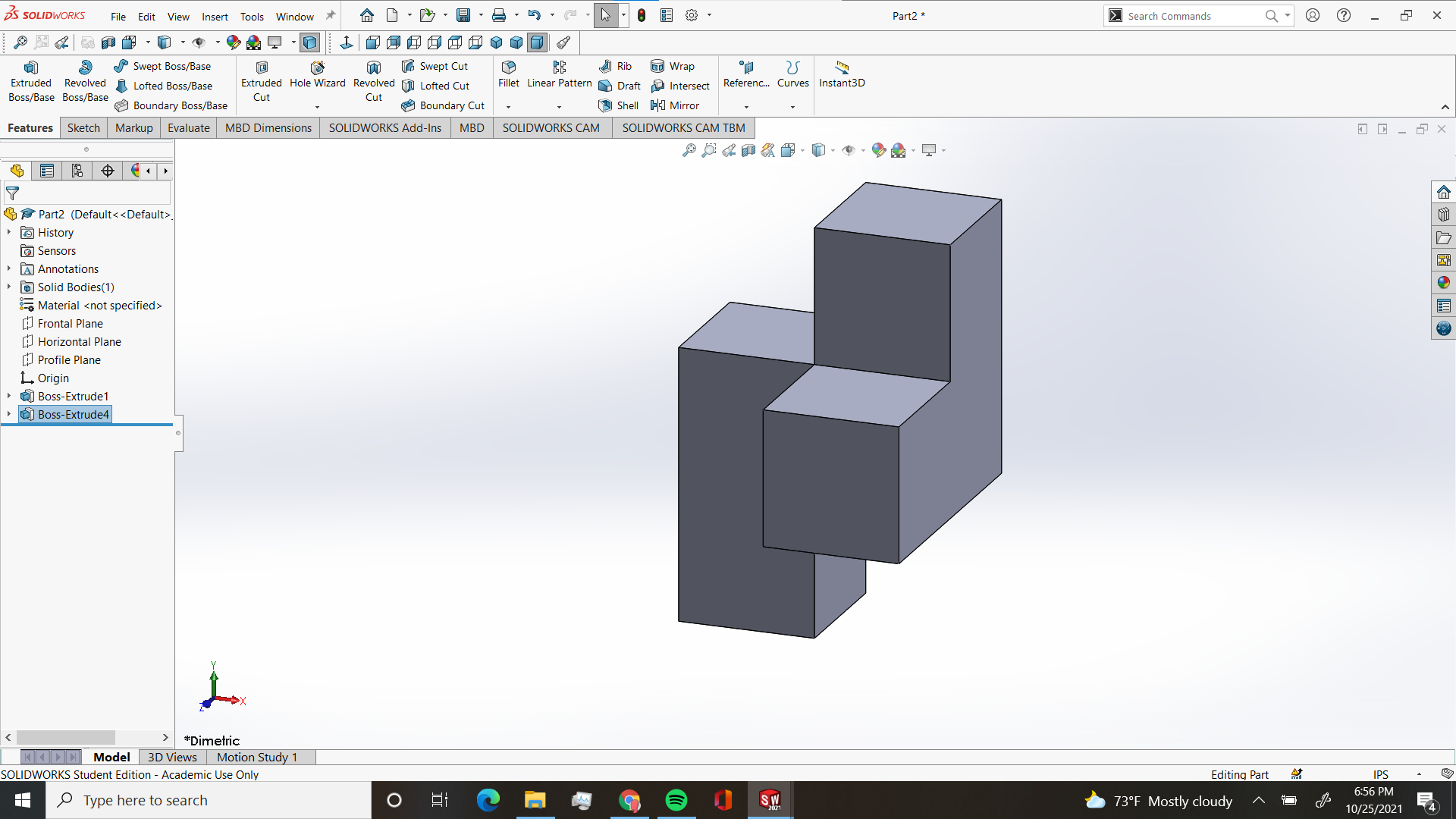Select the Swept Cut tool
1456x819 pixels.
[x=444, y=66]
